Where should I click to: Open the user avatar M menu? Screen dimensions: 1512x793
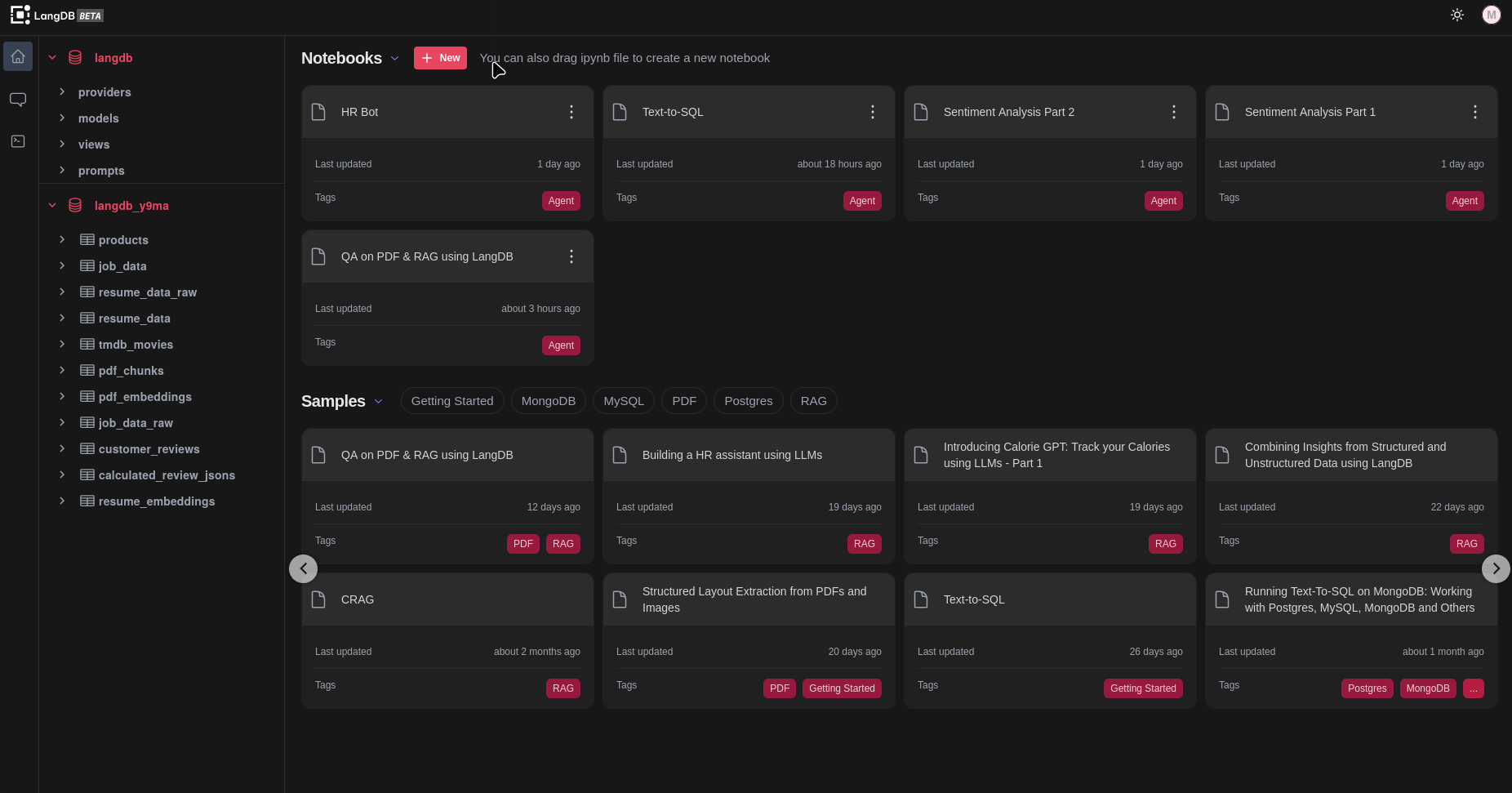tap(1492, 15)
